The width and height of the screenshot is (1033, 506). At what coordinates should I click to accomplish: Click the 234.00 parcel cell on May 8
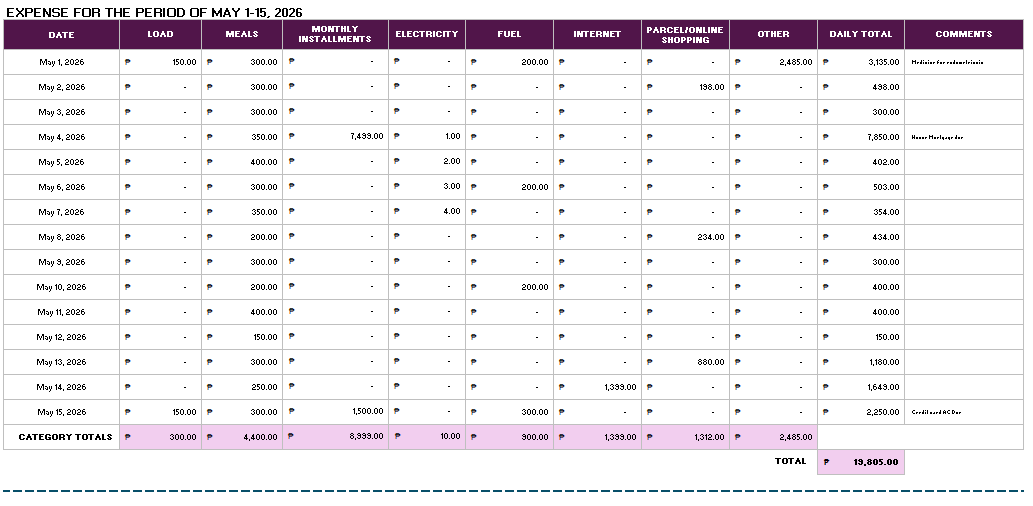coord(685,237)
